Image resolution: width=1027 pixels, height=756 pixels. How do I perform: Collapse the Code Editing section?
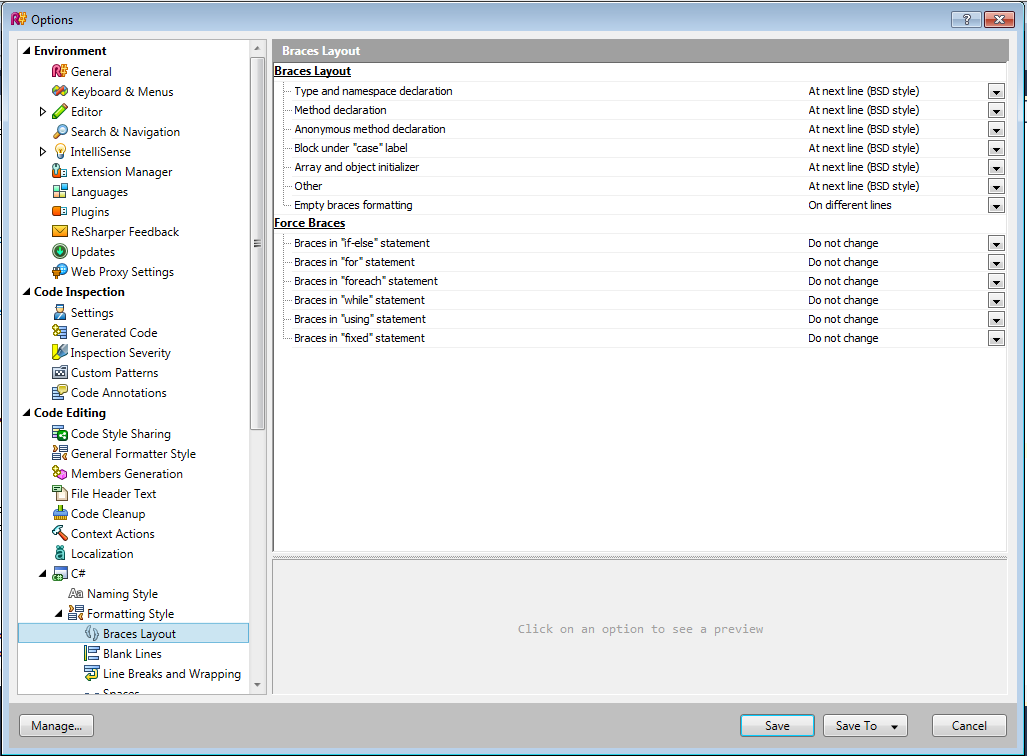pyautogui.click(x=27, y=413)
